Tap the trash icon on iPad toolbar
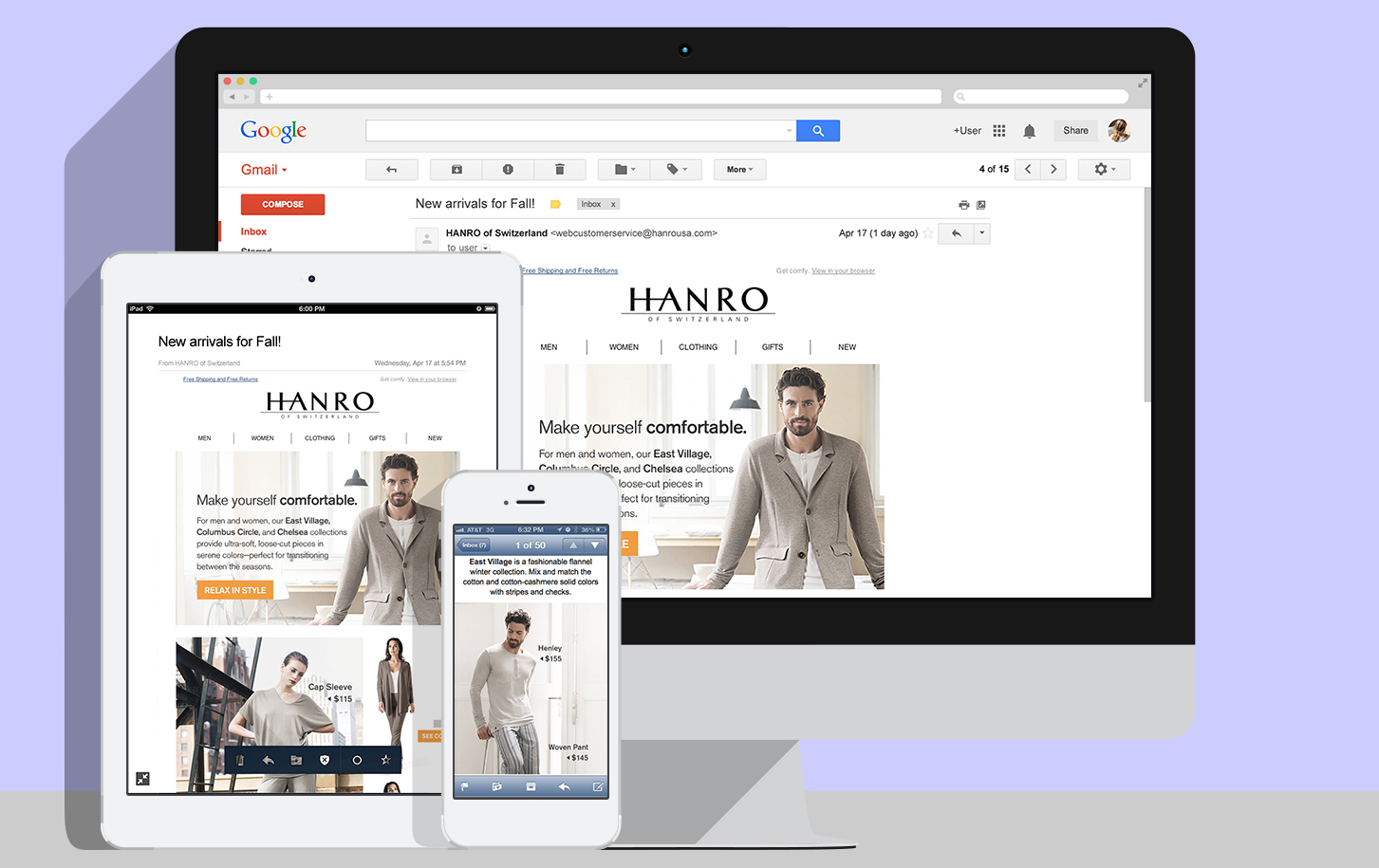Image resolution: width=1379 pixels, height=868 pixels. (x=240, y=760)
